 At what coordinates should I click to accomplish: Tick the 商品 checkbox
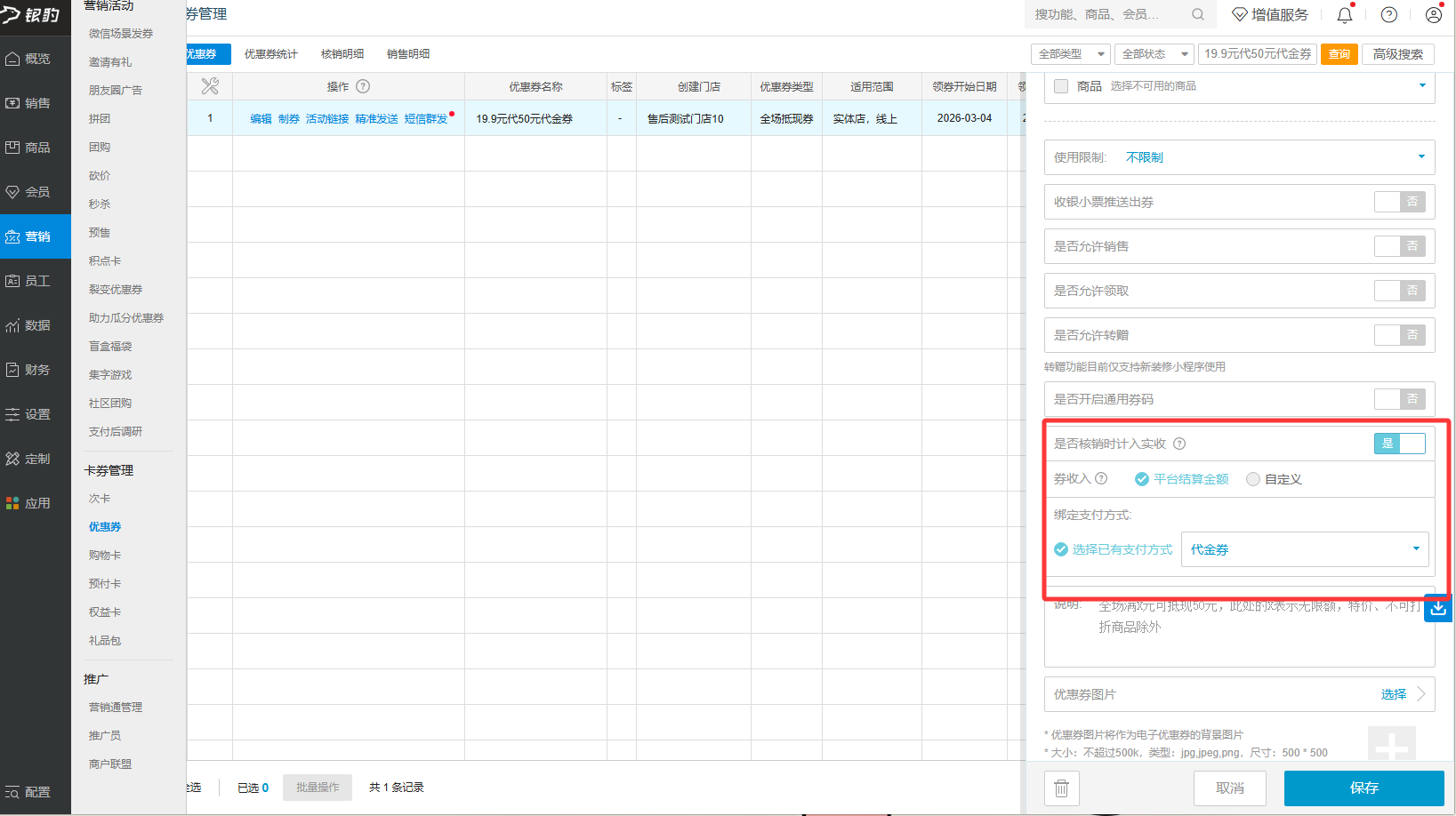1061,86
